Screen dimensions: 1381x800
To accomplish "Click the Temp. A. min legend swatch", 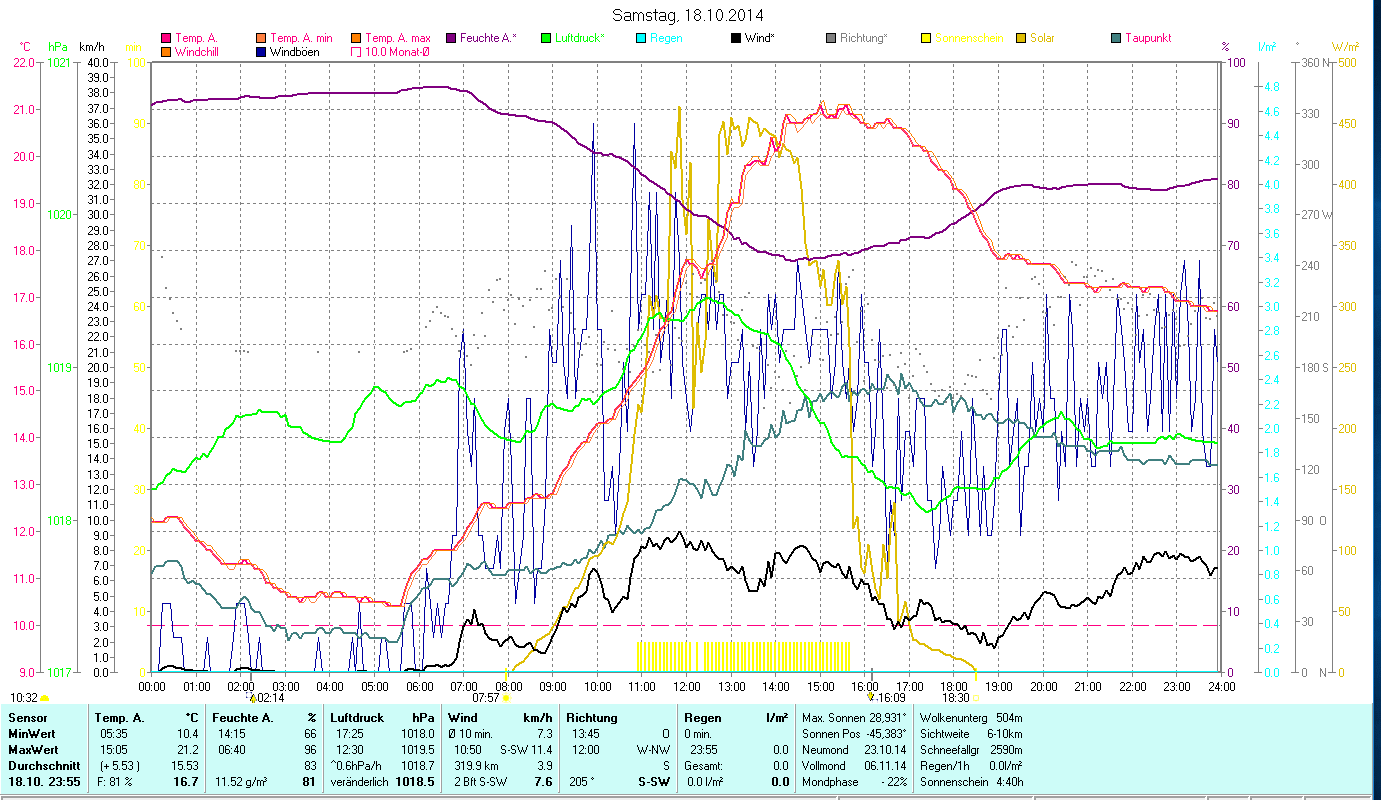I will click(x=262, y=38).
